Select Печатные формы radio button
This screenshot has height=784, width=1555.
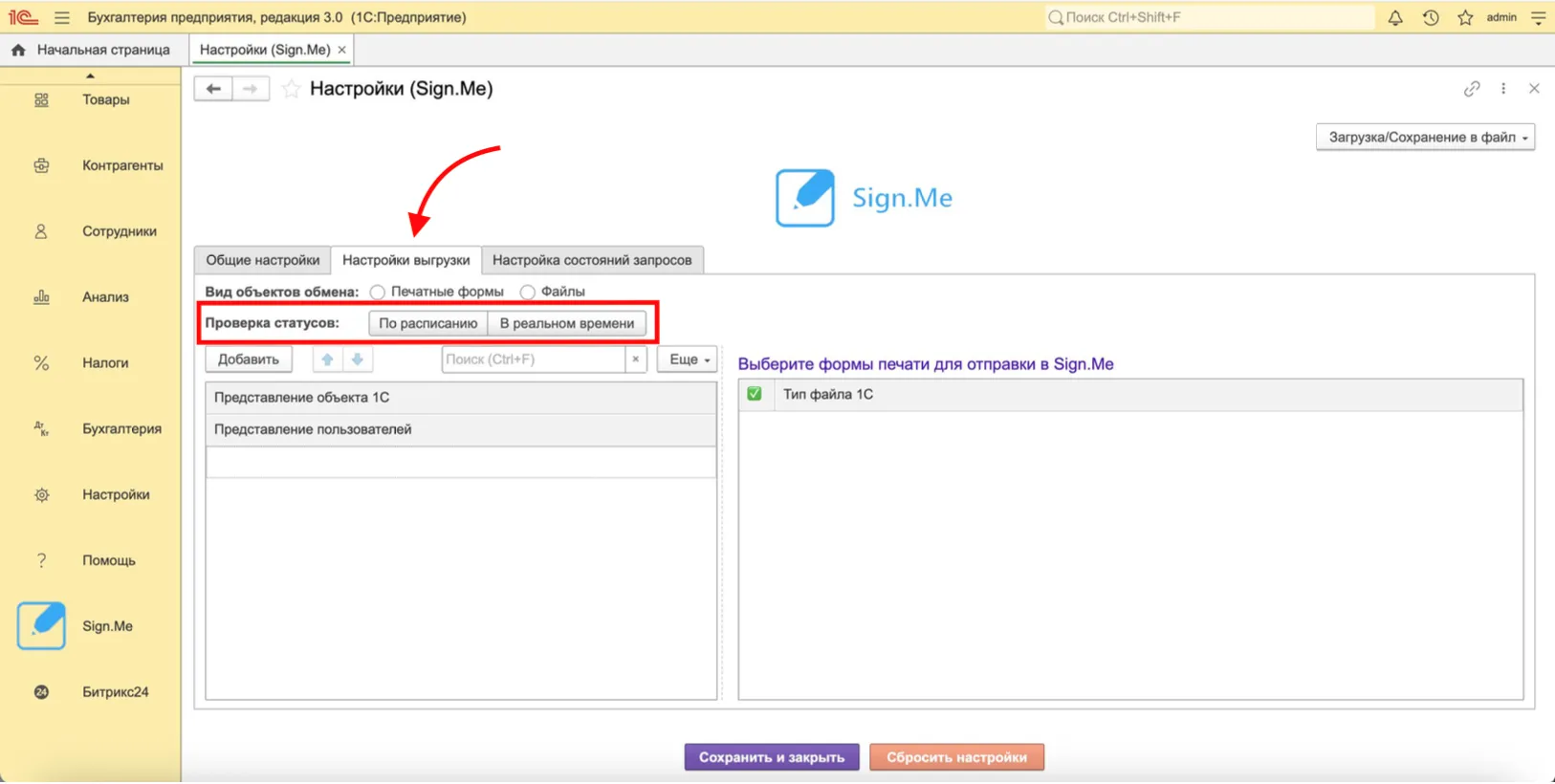point(378,292)
